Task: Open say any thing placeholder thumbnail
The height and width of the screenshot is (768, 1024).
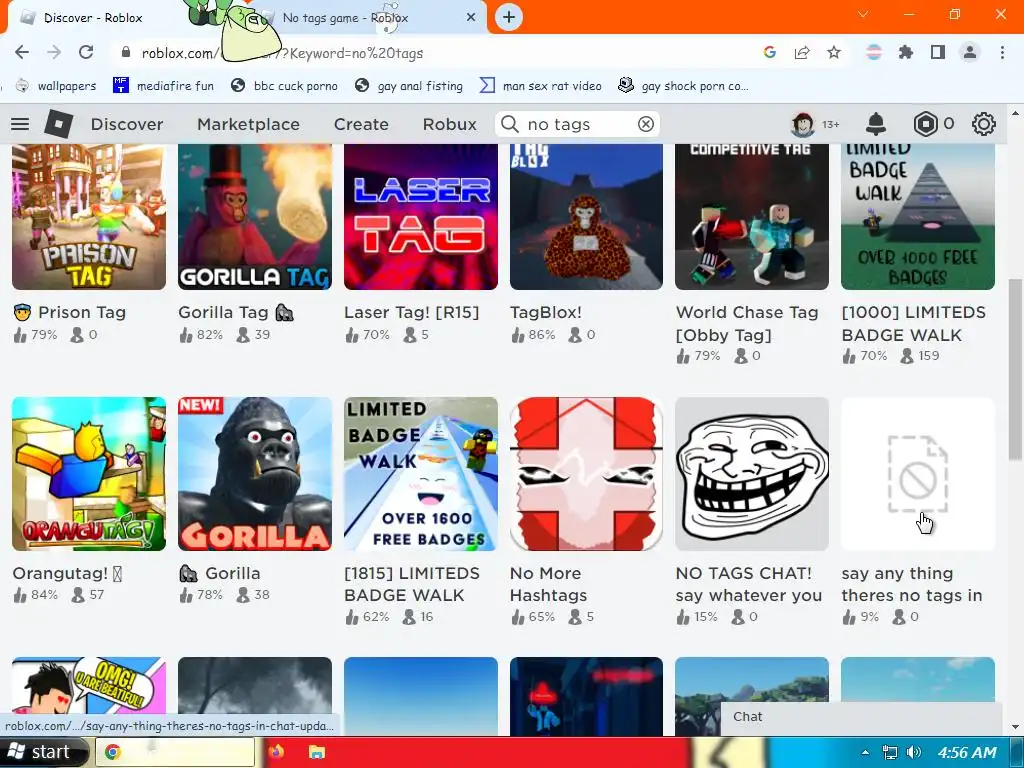Action: pyautogui.click(x=918, y=474)
